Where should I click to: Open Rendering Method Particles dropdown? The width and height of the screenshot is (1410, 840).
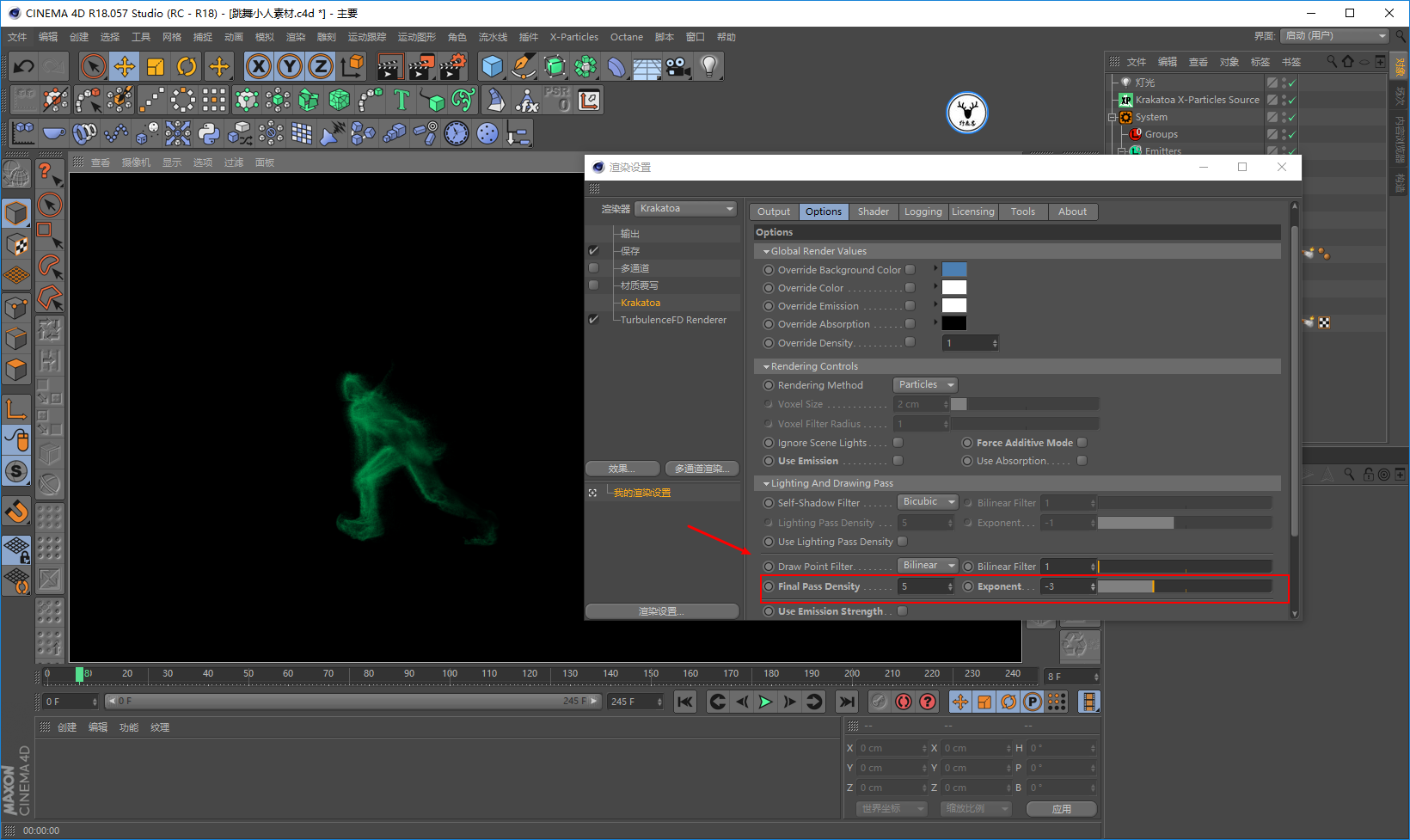pos(925,384)
